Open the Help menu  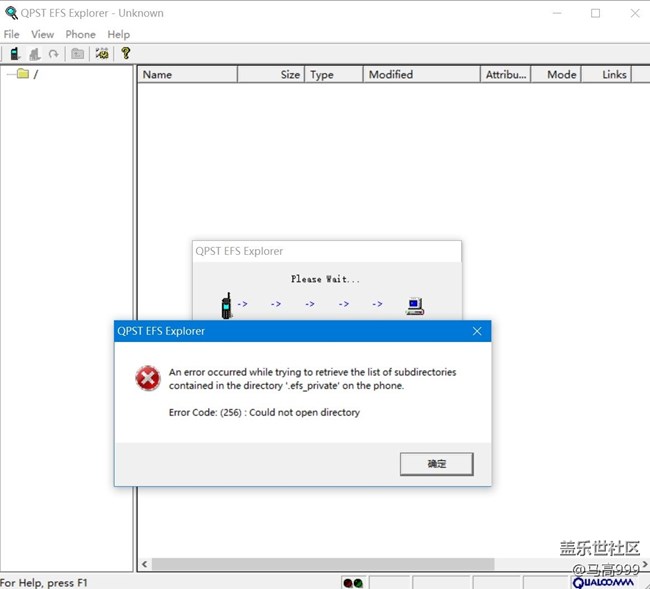(x=119, y=34)
